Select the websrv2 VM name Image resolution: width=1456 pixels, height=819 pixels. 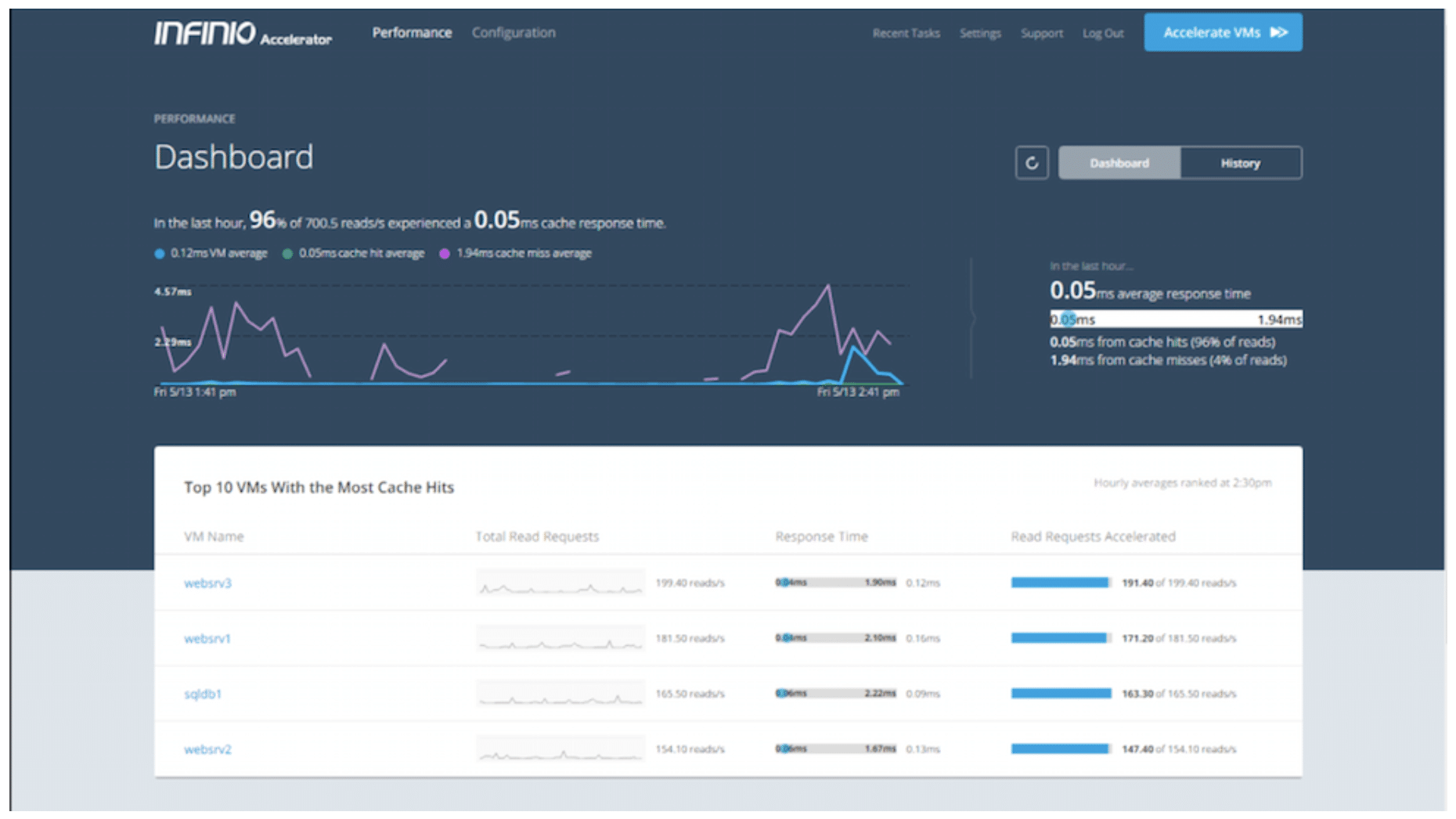(x=207, y=749)
